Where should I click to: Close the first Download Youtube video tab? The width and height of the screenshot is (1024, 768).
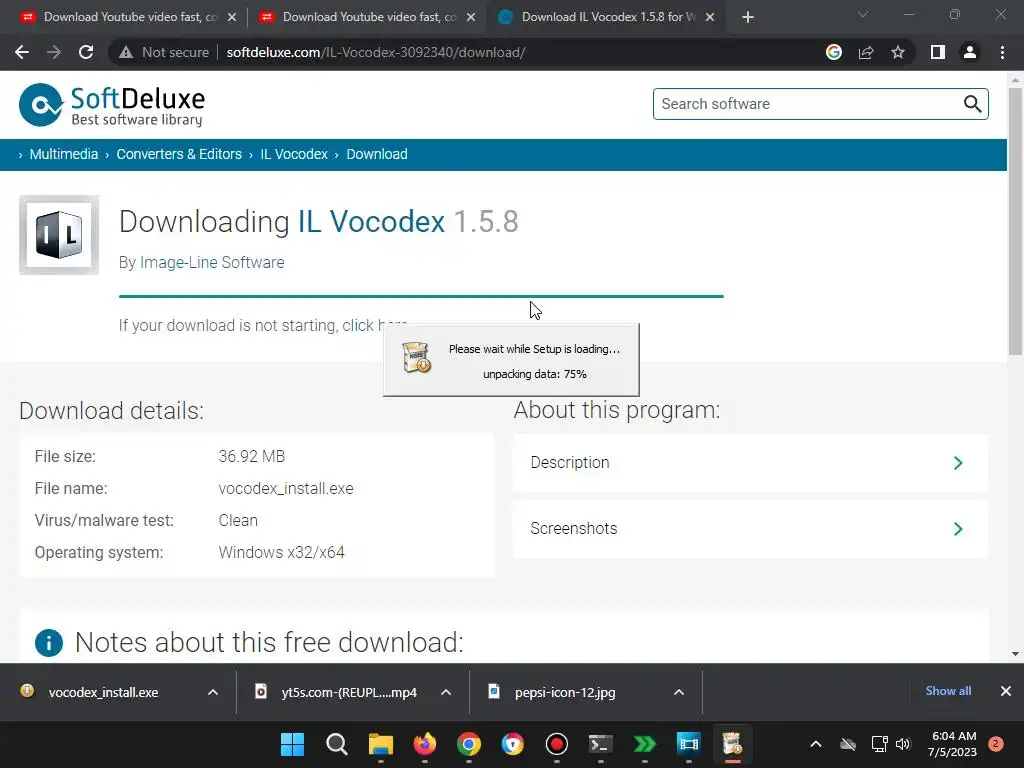[232, 17]
